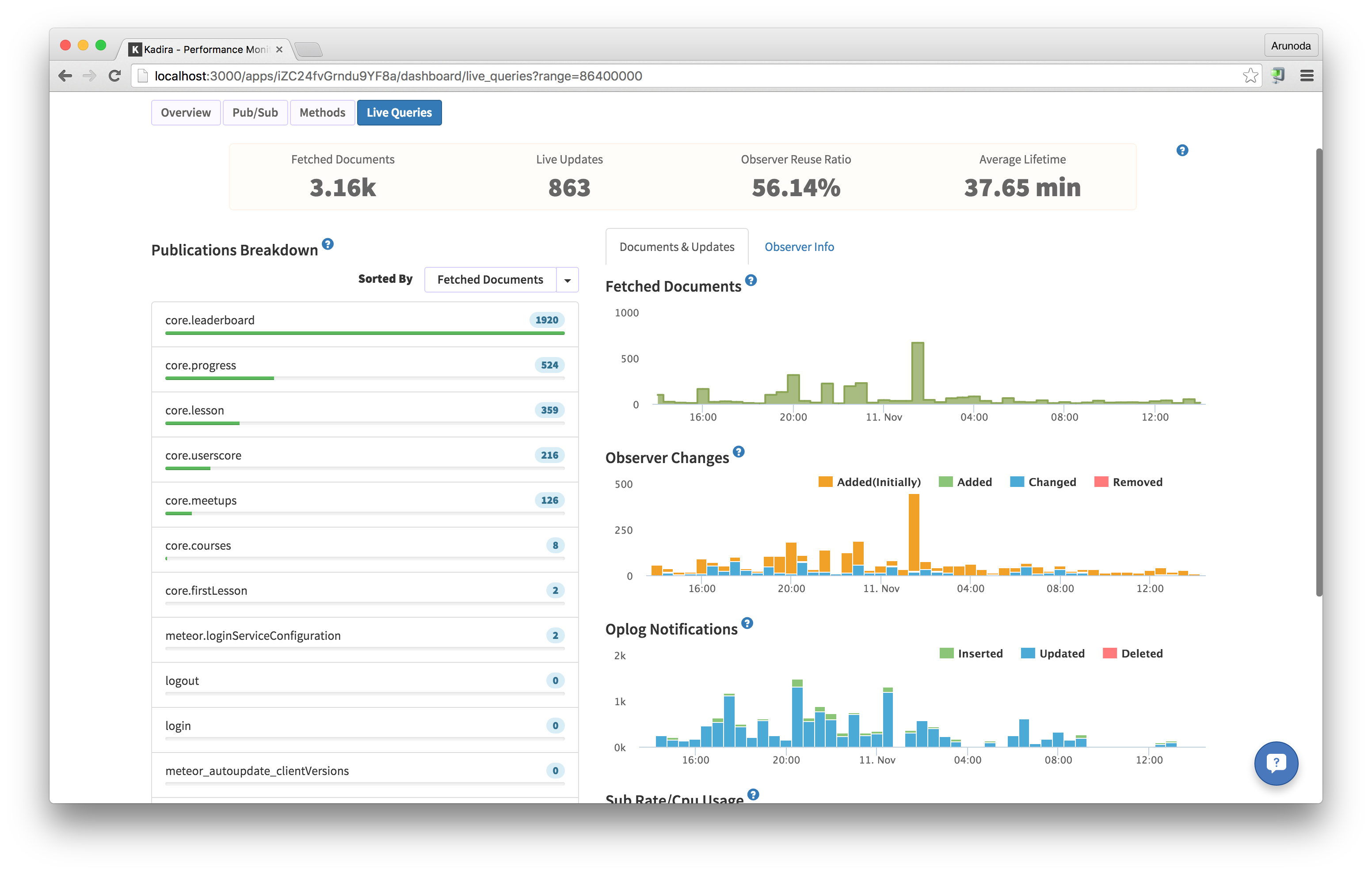1372x874 pixels.
Task: Open the Arunoda account dropdown
Action: (x=1291, y=45)
